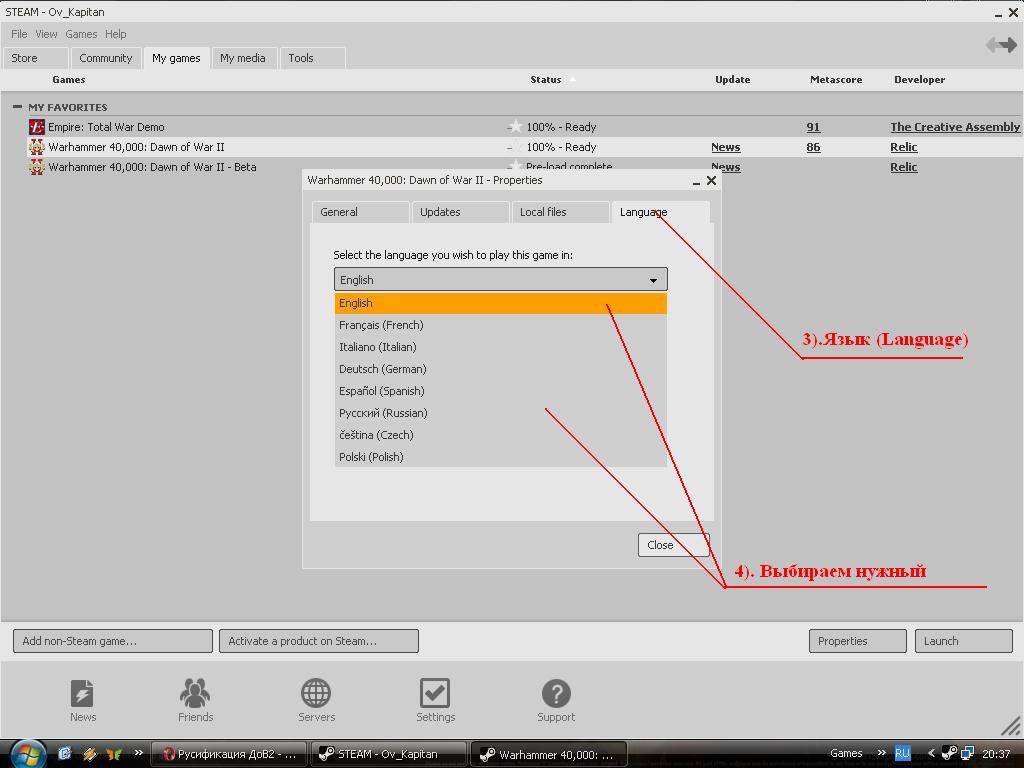Open the General tab in Properties
The height and width of the screenshot is (768, 1024).
pyautogui.click(x=360, y=212)
